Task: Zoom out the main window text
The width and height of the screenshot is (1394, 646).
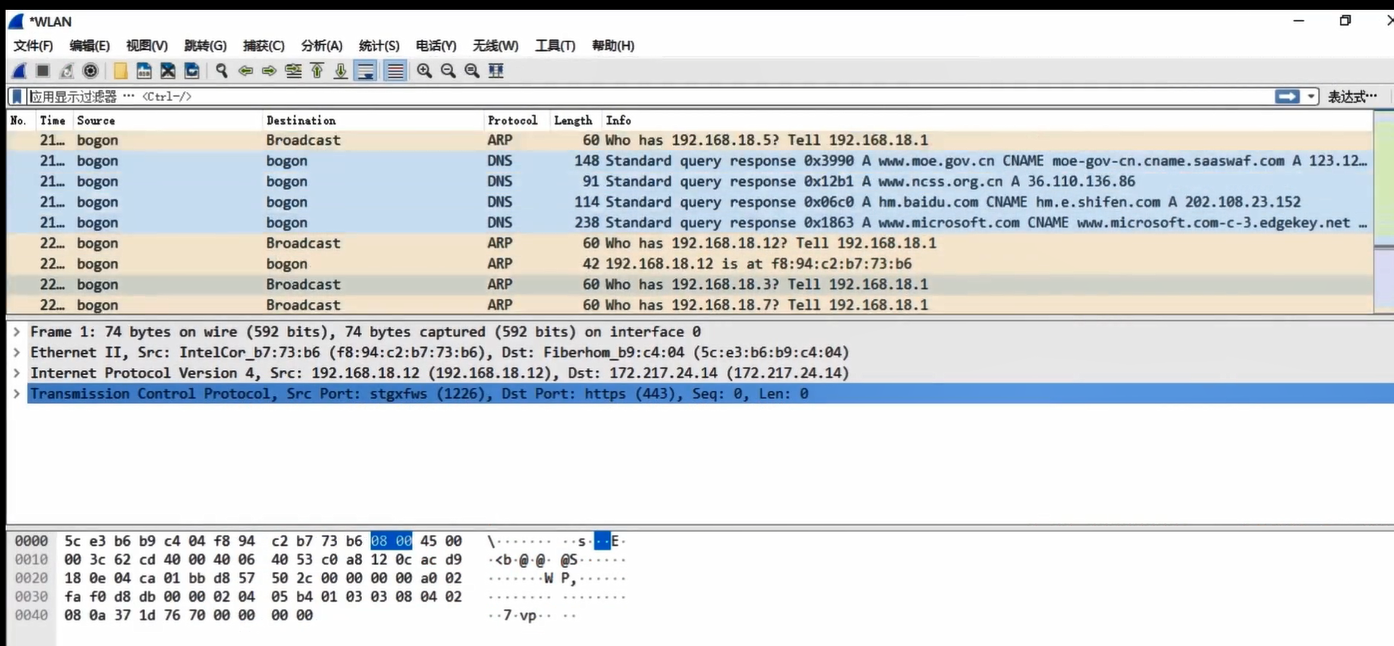Action: point(448,71)
